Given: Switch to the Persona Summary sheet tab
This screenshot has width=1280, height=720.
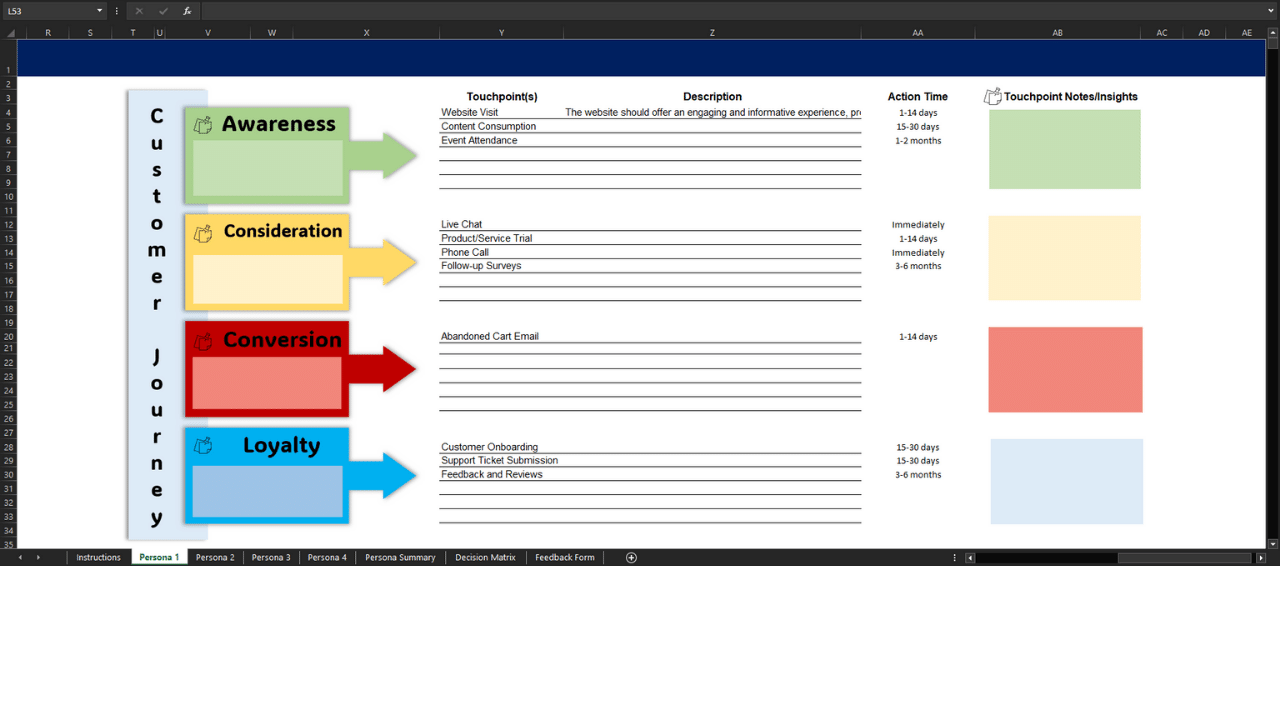Looking at the screenshot, I should tap(400, 558).
